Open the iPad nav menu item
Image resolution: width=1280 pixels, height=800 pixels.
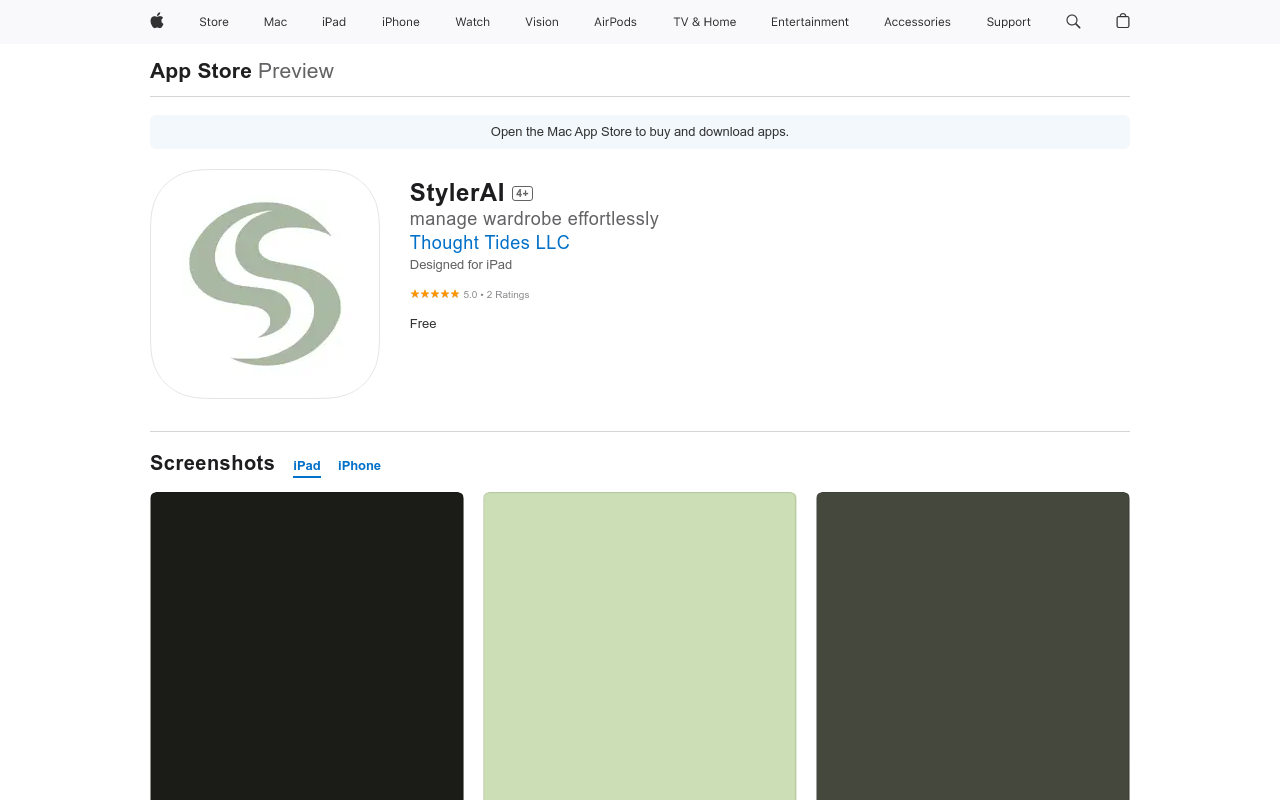(x=334, y=22)
